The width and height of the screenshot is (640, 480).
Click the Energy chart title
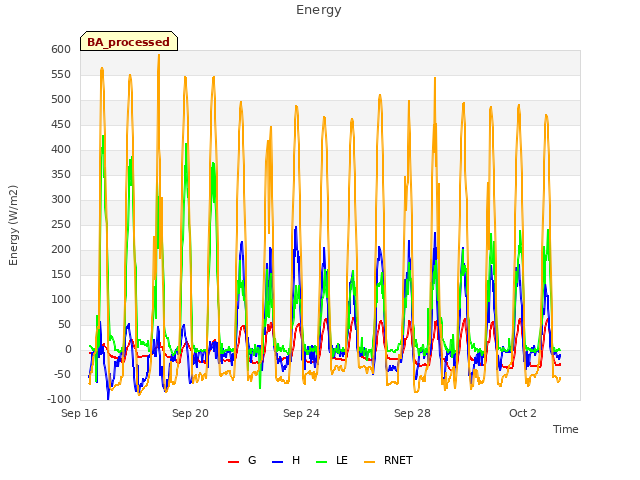coord(319,10)
